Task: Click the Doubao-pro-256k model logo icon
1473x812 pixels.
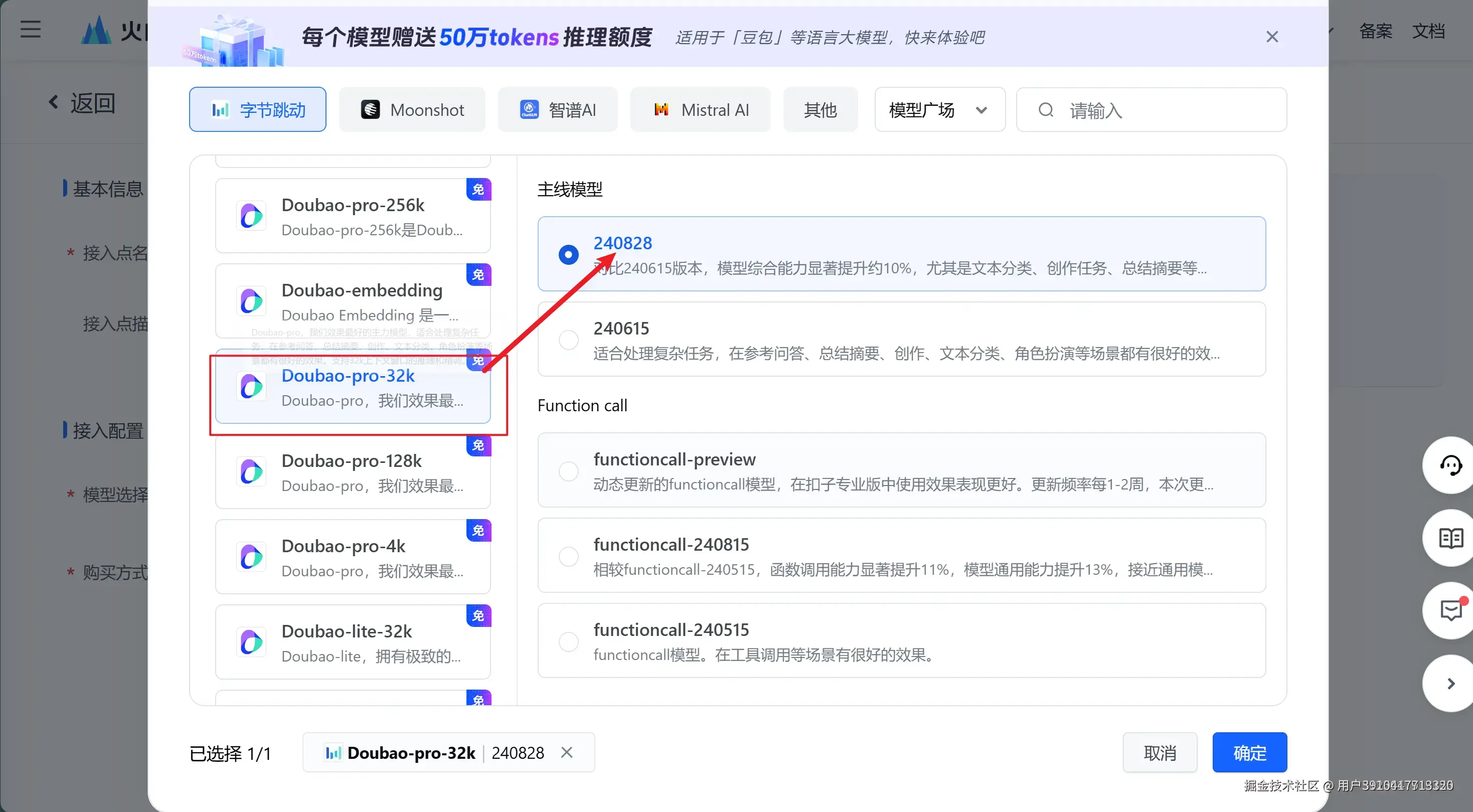Action: tap(251, 216)
